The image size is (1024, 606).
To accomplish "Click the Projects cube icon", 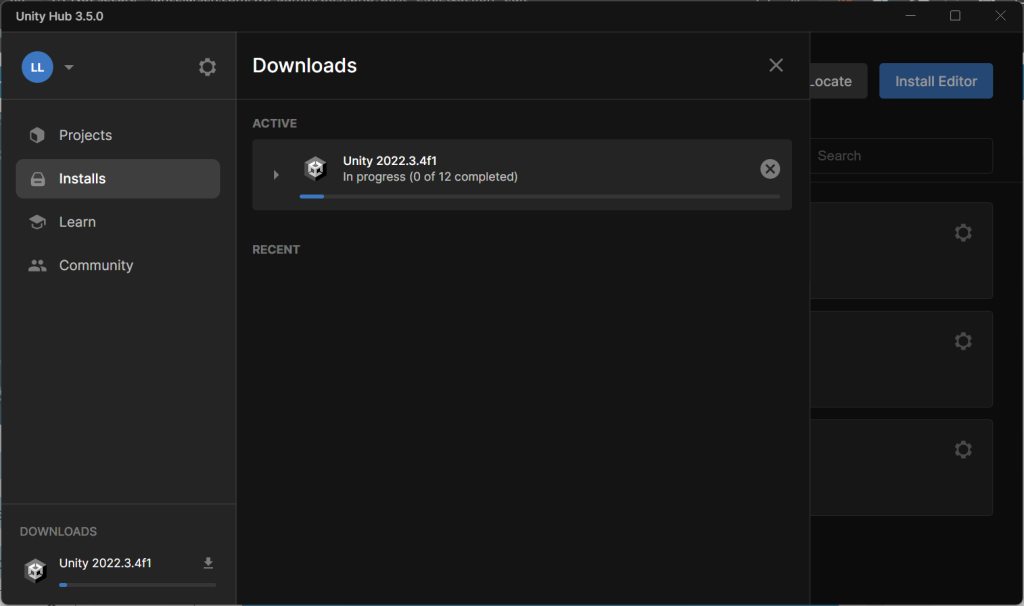I will tap(37, 135).
